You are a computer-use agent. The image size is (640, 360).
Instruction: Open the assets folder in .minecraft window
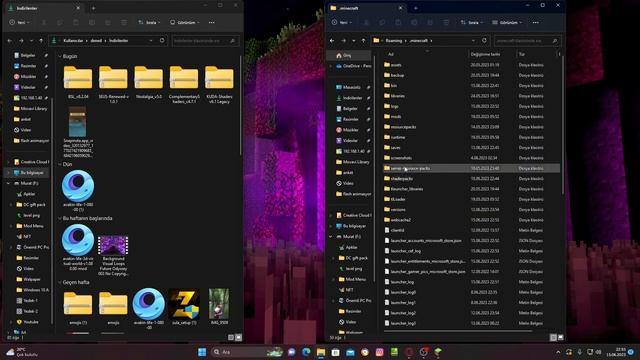pos(396,65)
